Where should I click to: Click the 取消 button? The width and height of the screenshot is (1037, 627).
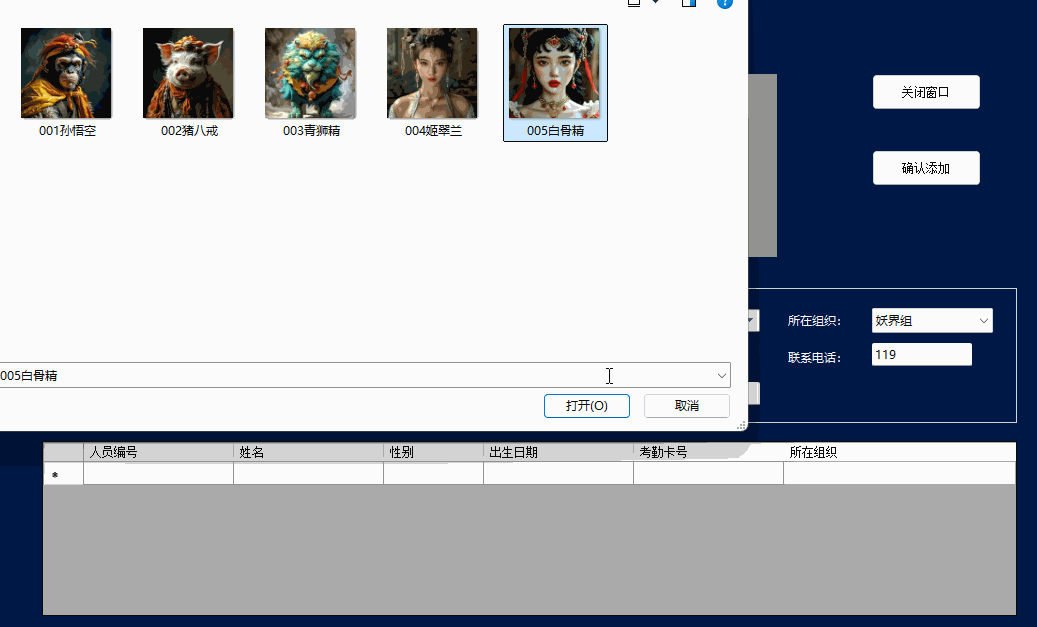(x=686, y=405)
